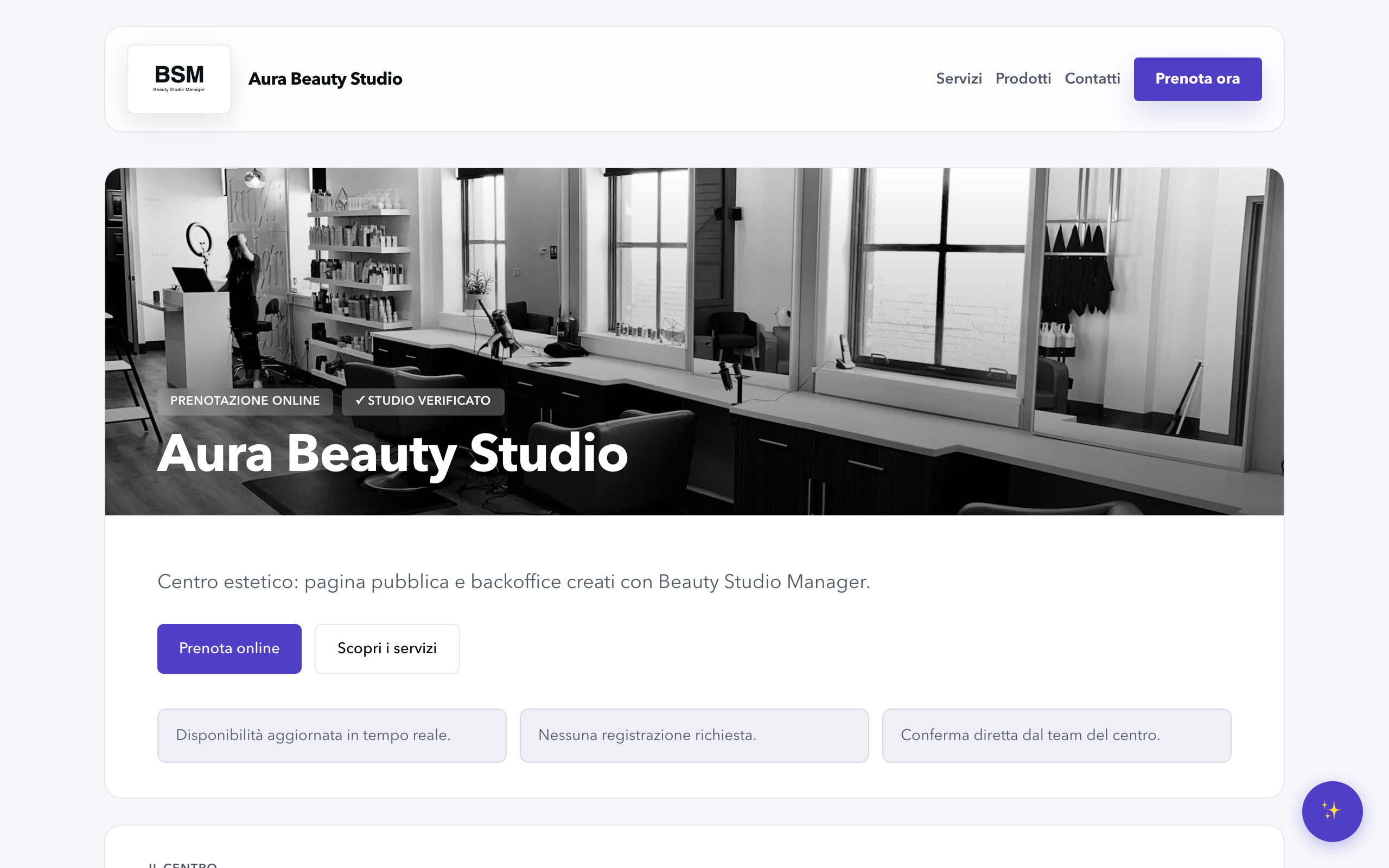This screenshot has width=1389, height=868.
Task: Click the Prenota ora button
Action: (x=1197, y=79)
